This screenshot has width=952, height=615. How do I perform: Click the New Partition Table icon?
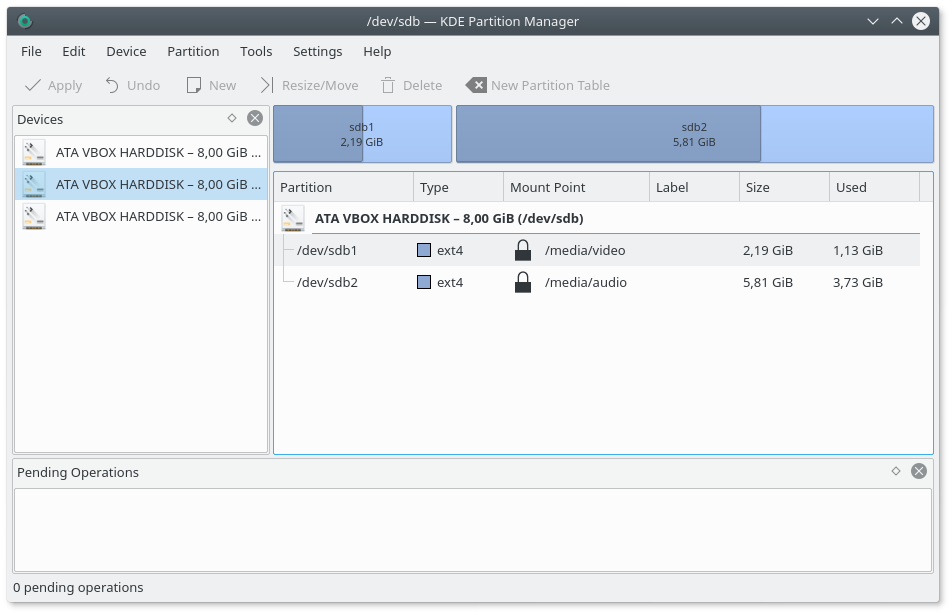click(x=476, y=86)
